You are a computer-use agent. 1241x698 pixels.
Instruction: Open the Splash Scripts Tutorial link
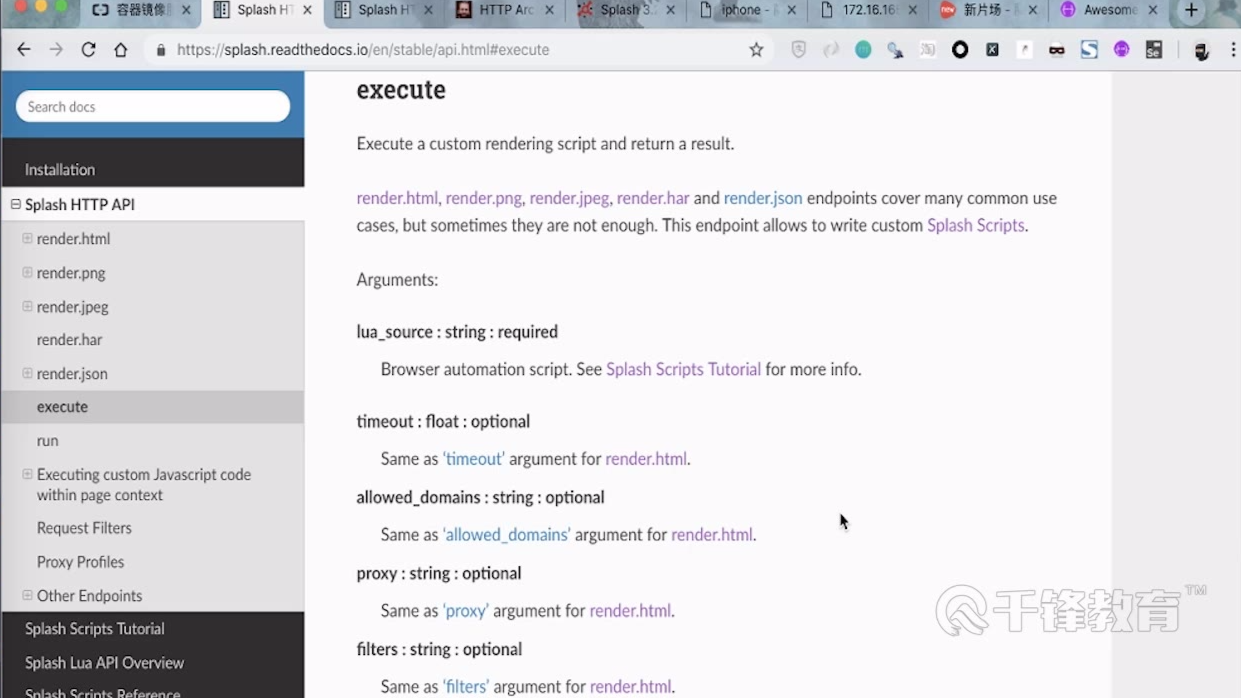click(683, 369)
